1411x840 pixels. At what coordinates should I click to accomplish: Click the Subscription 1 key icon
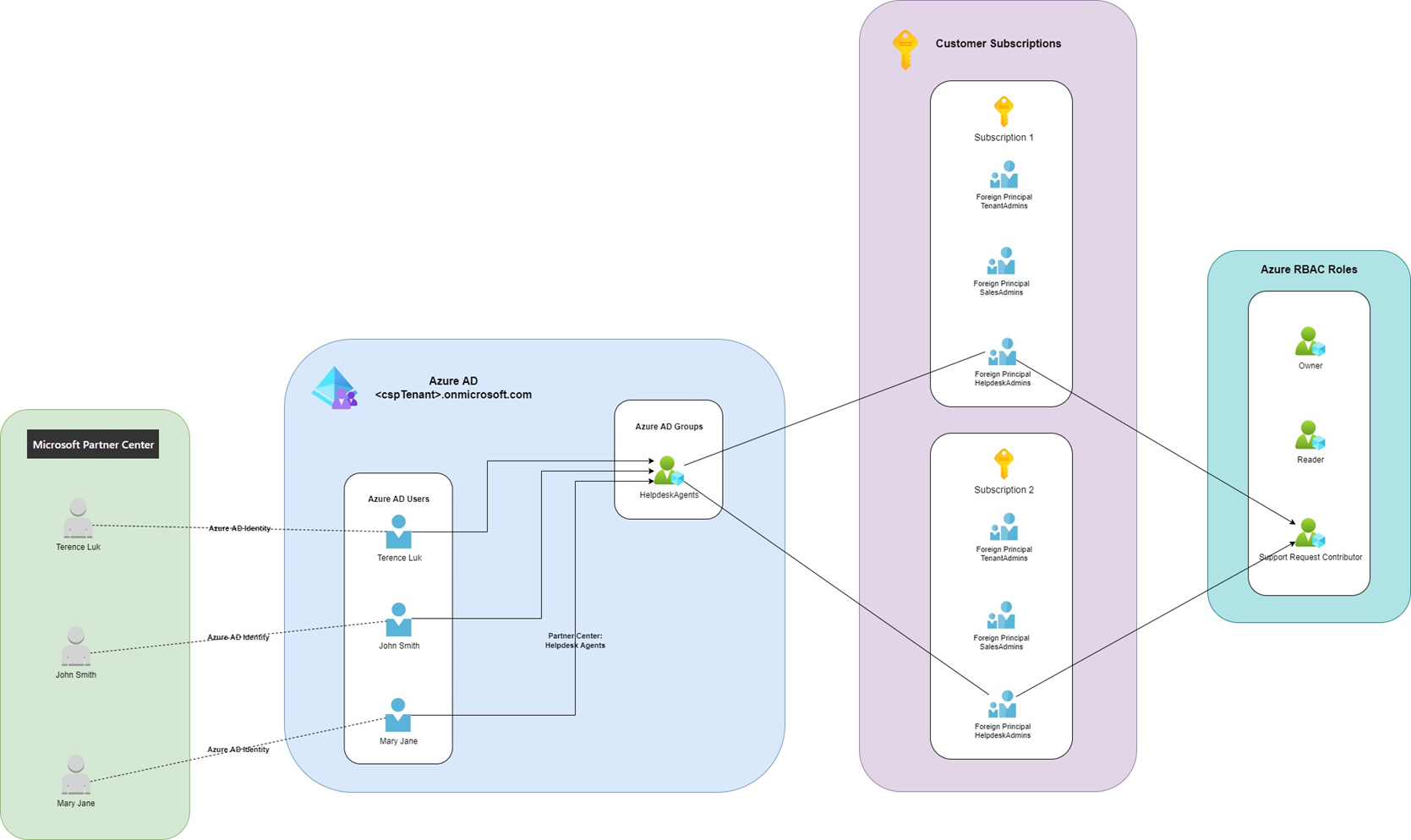point(1004,112)
